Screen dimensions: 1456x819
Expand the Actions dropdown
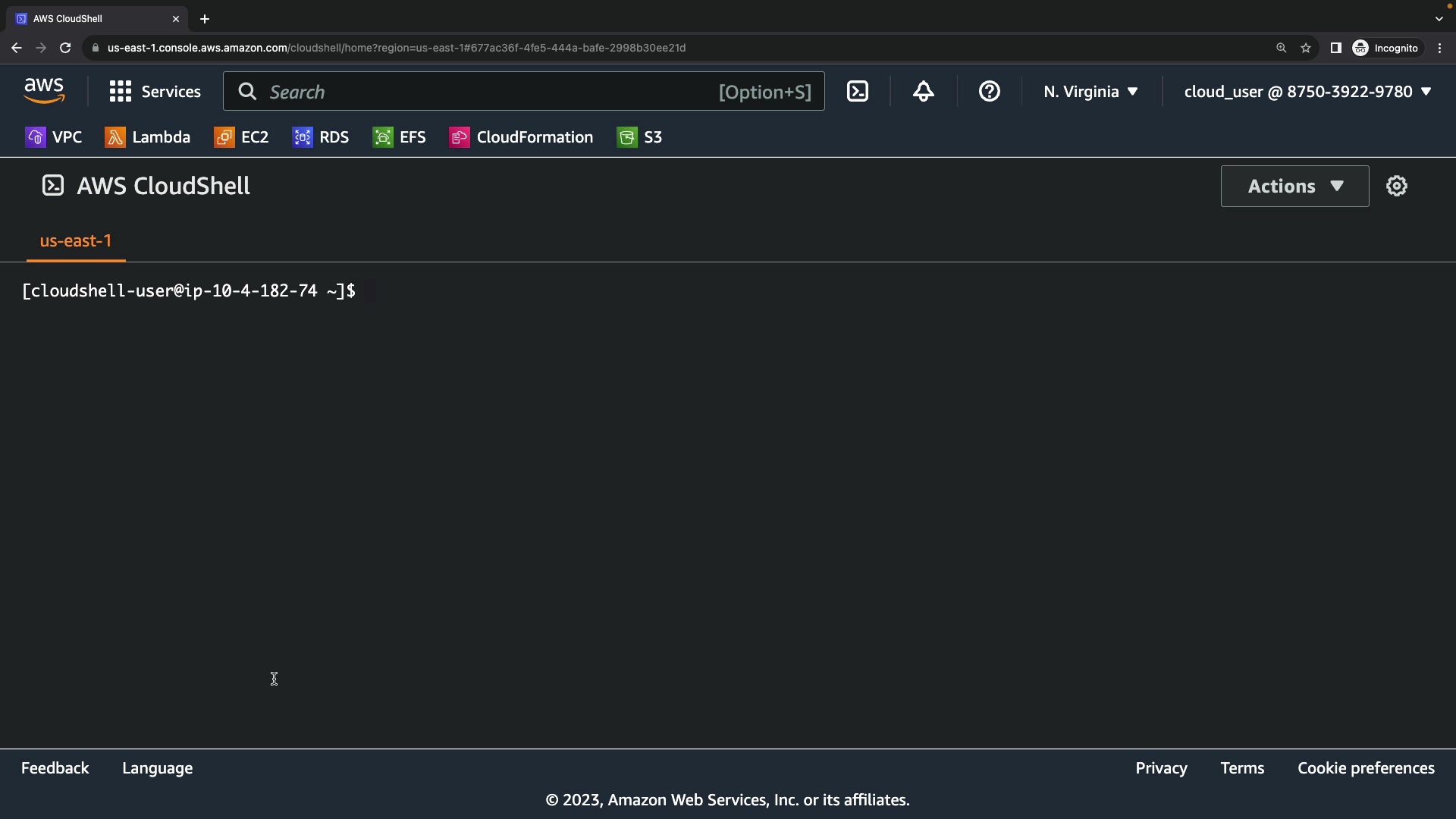[x=1294, y=186]
